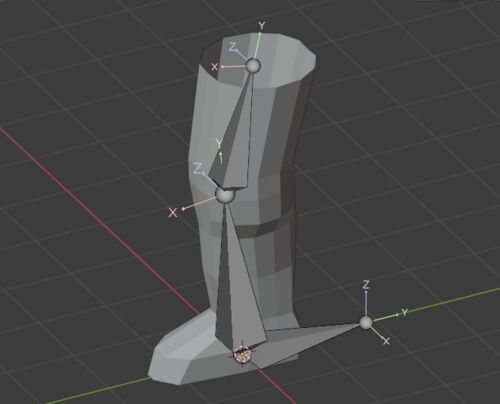Select the middle knee joint sphere
The height and width of the screenshot is (404, 500).
click(225, 195)
